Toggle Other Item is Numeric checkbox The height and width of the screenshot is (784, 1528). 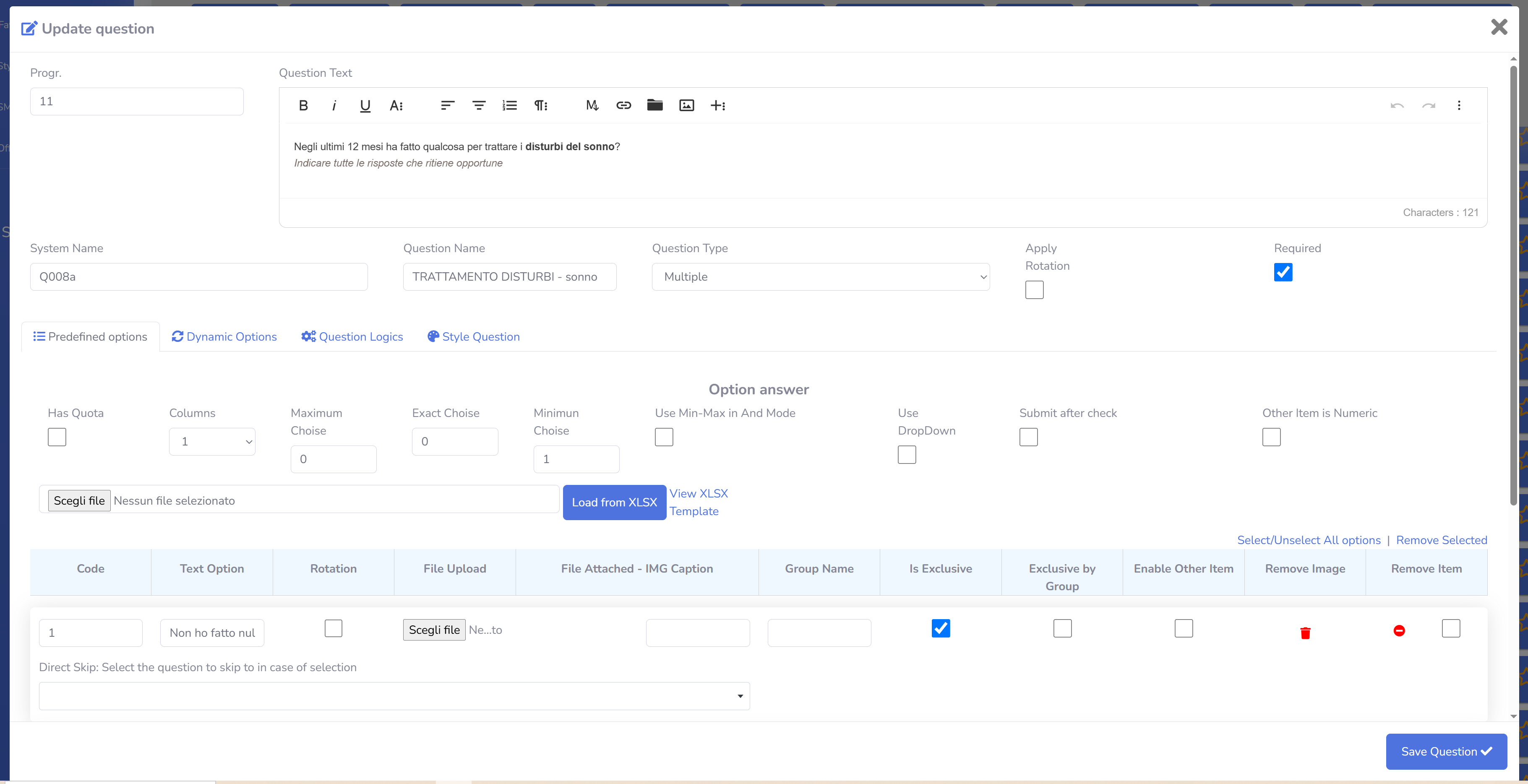pyautogui.click(x=1271, y=437)
